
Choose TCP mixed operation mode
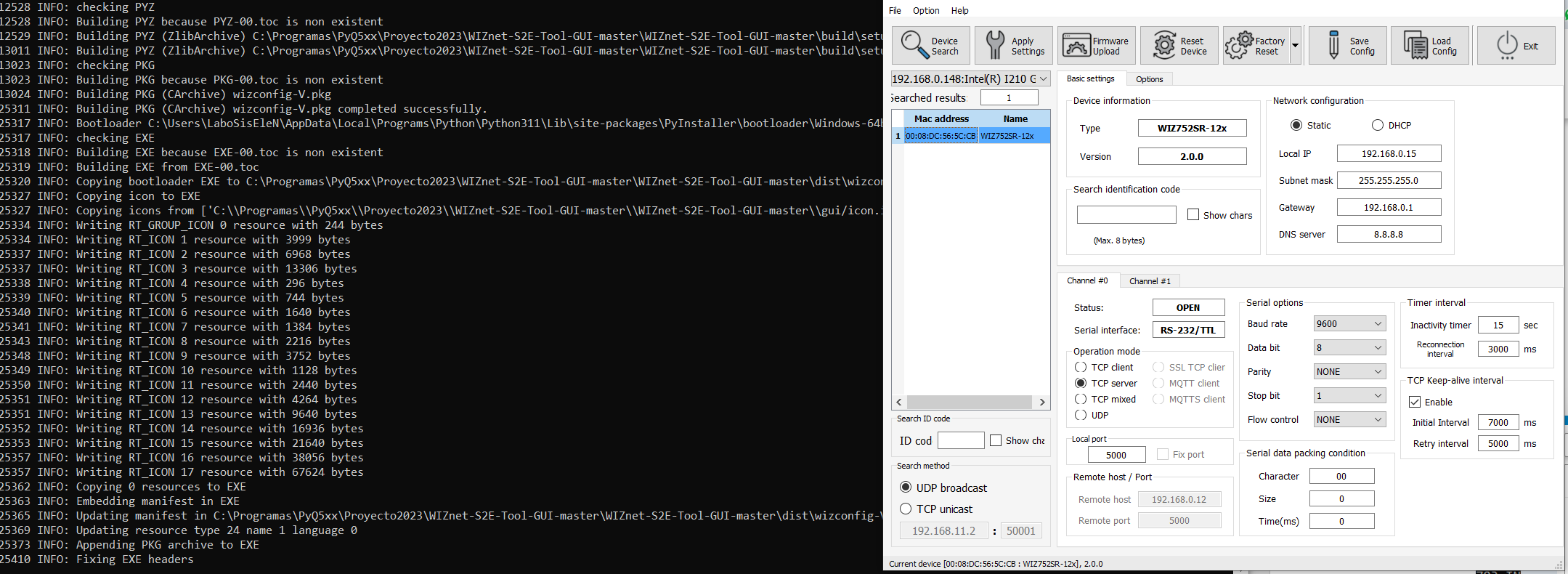pyautogui.click(x=1081, y=399)
